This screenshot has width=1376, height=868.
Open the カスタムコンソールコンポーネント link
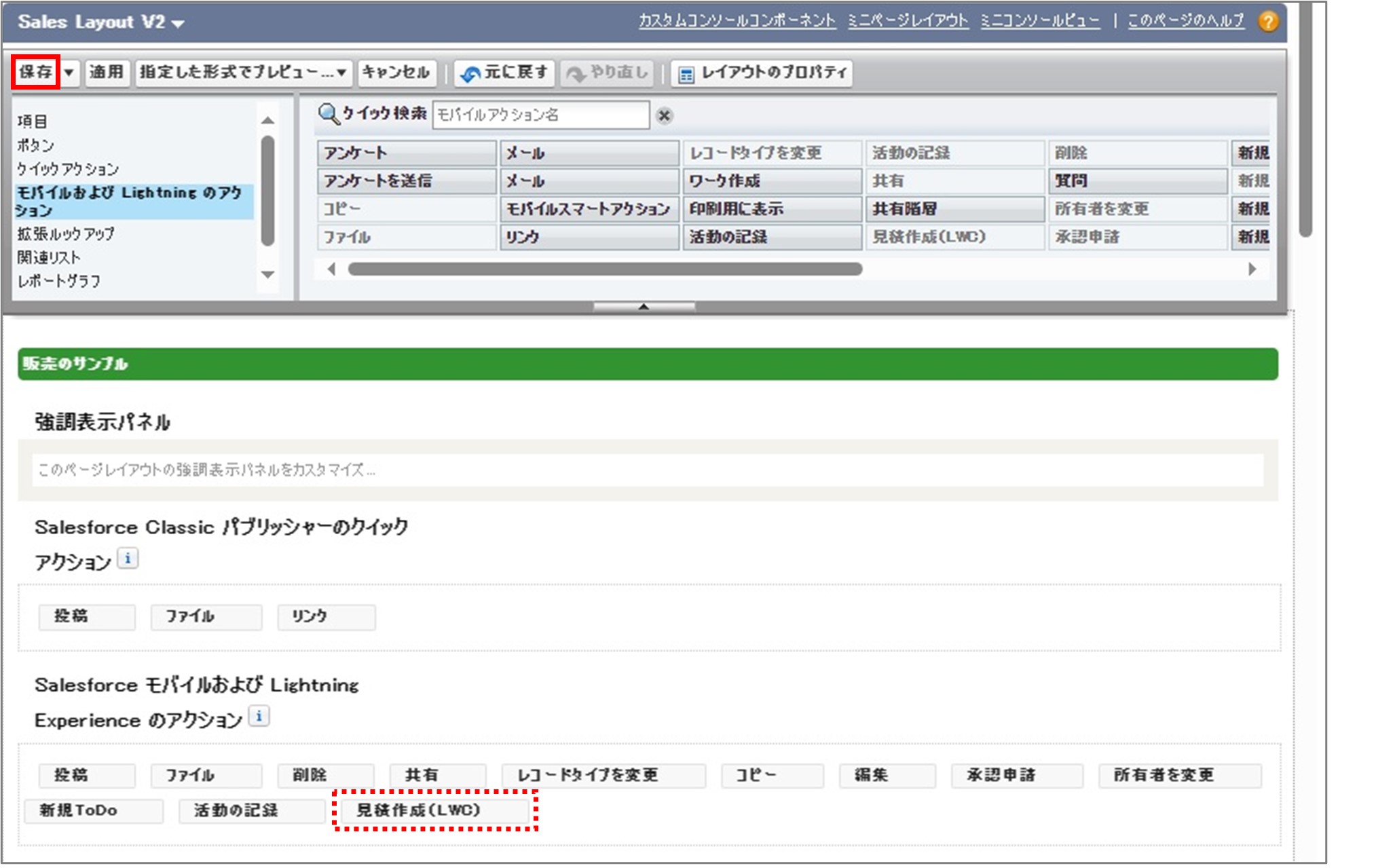tap(737, 20)
